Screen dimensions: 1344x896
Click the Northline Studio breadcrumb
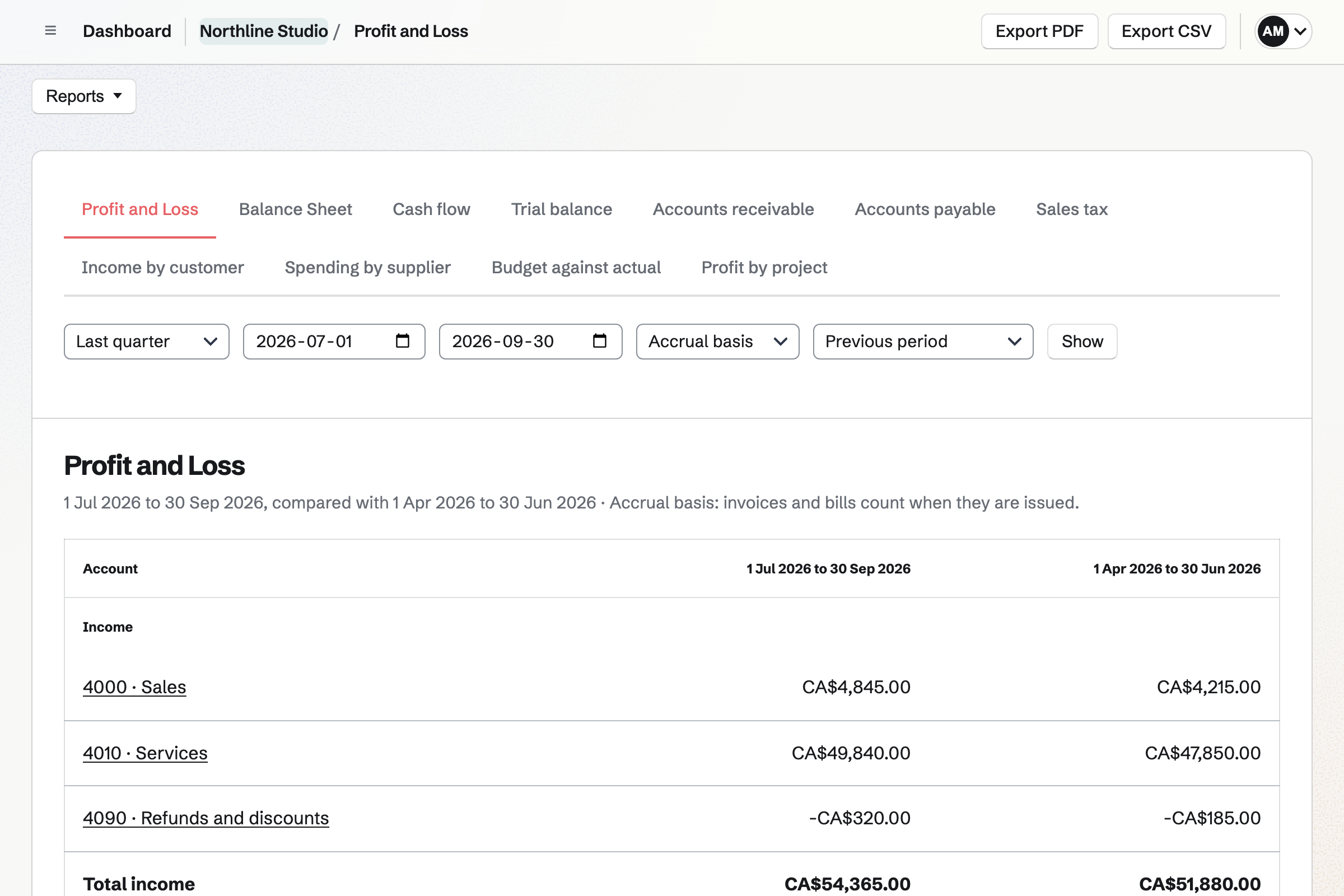[263, 31]
